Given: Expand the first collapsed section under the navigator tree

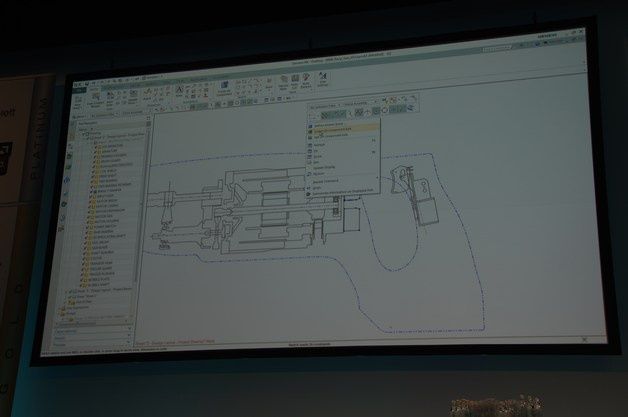Looking at the screenshot, I should point(93,331).
